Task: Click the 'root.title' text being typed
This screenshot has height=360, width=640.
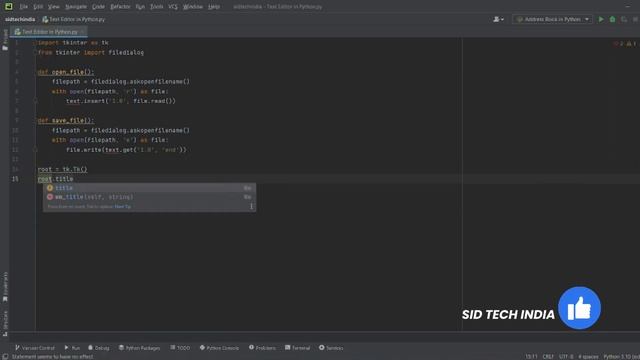Action: tap(56, 179)
